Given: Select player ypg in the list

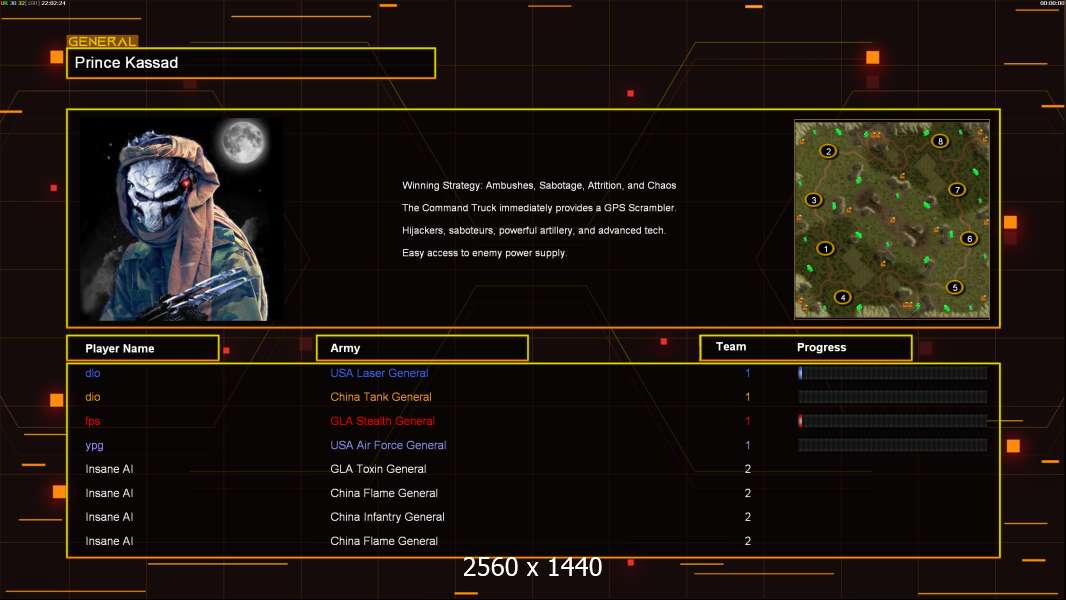Looking at the screenshot, I should click(x=94, y=446).
